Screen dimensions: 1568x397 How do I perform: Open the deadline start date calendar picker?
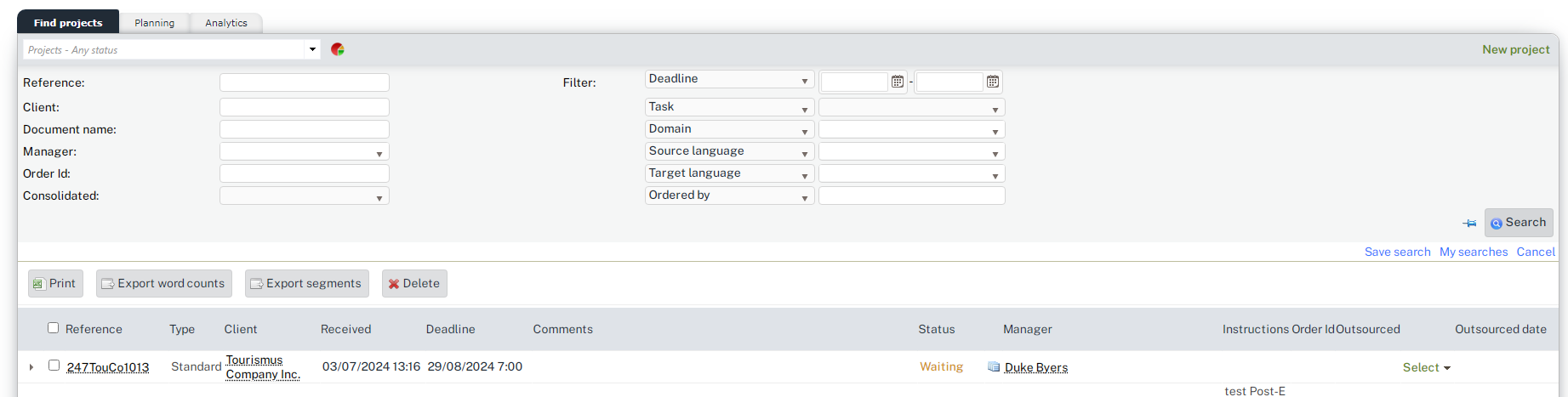[x=897, y=82]
